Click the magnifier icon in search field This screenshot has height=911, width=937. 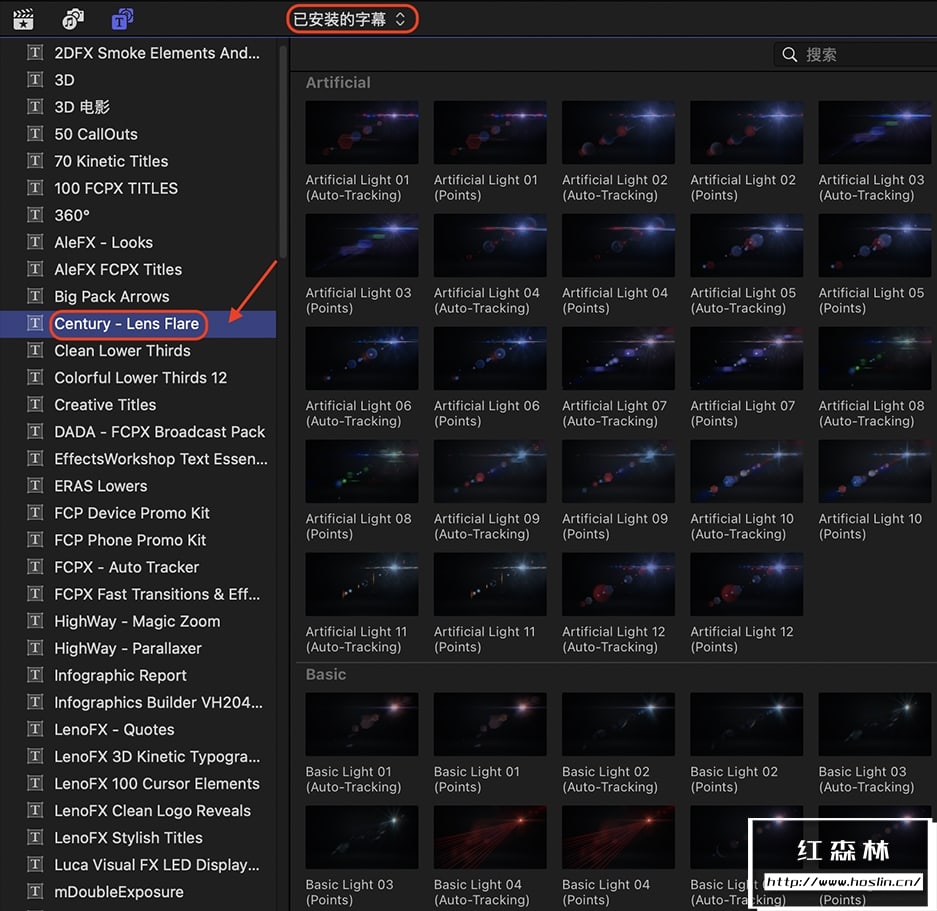click(x=789, y=54)
